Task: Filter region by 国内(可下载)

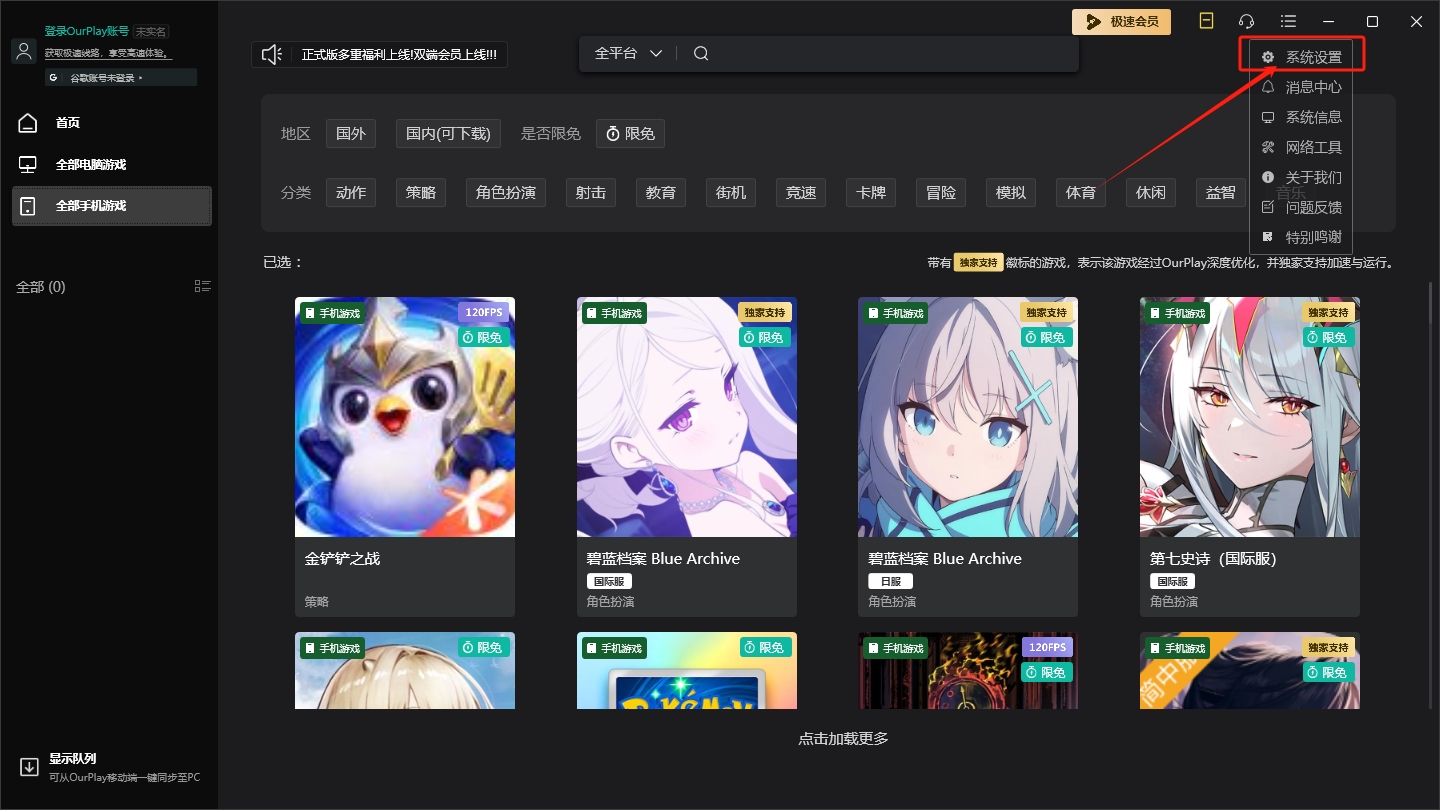Action: (x=448, y=133)
